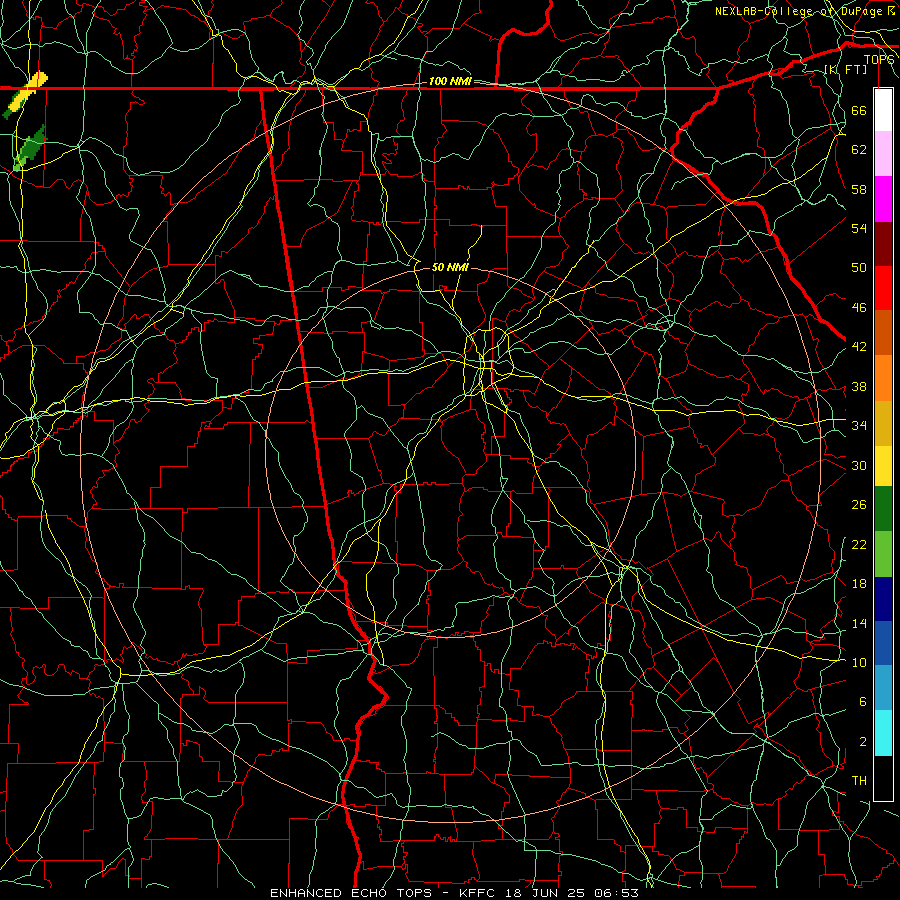Click legend value 38

tap(859, 386)
